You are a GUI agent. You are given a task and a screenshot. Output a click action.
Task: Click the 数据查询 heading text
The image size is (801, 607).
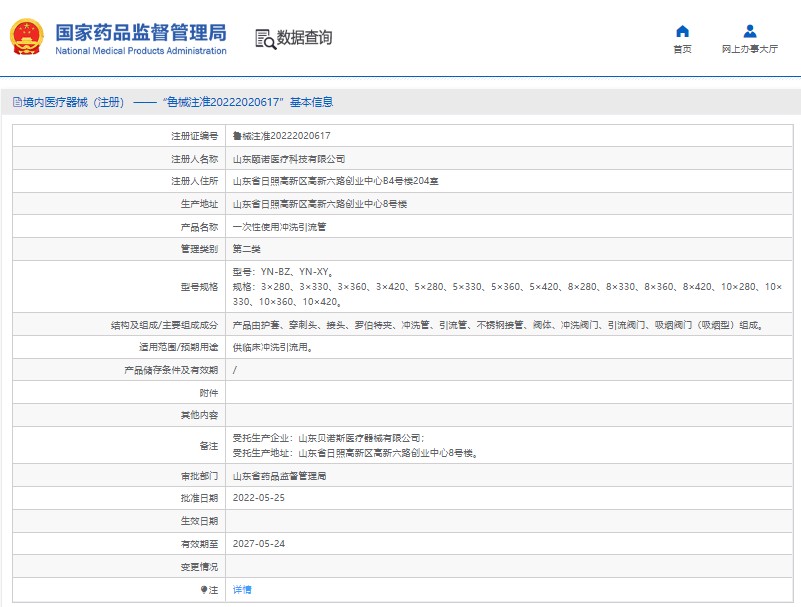coord(305,38)
